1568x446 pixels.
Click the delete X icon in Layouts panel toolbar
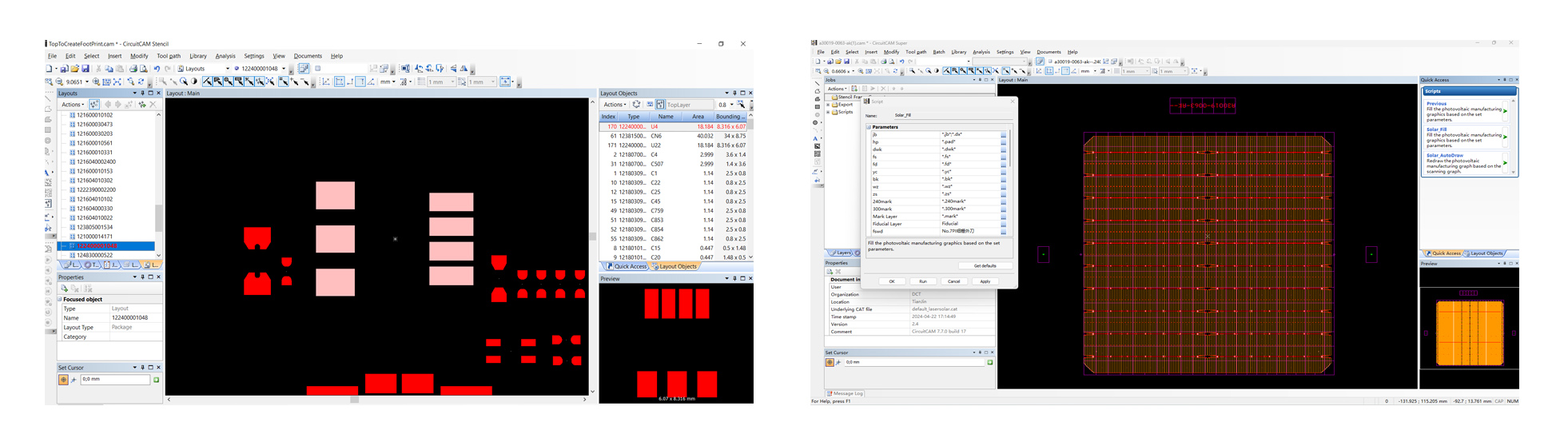pyautogui.click(x=153, y=105)
